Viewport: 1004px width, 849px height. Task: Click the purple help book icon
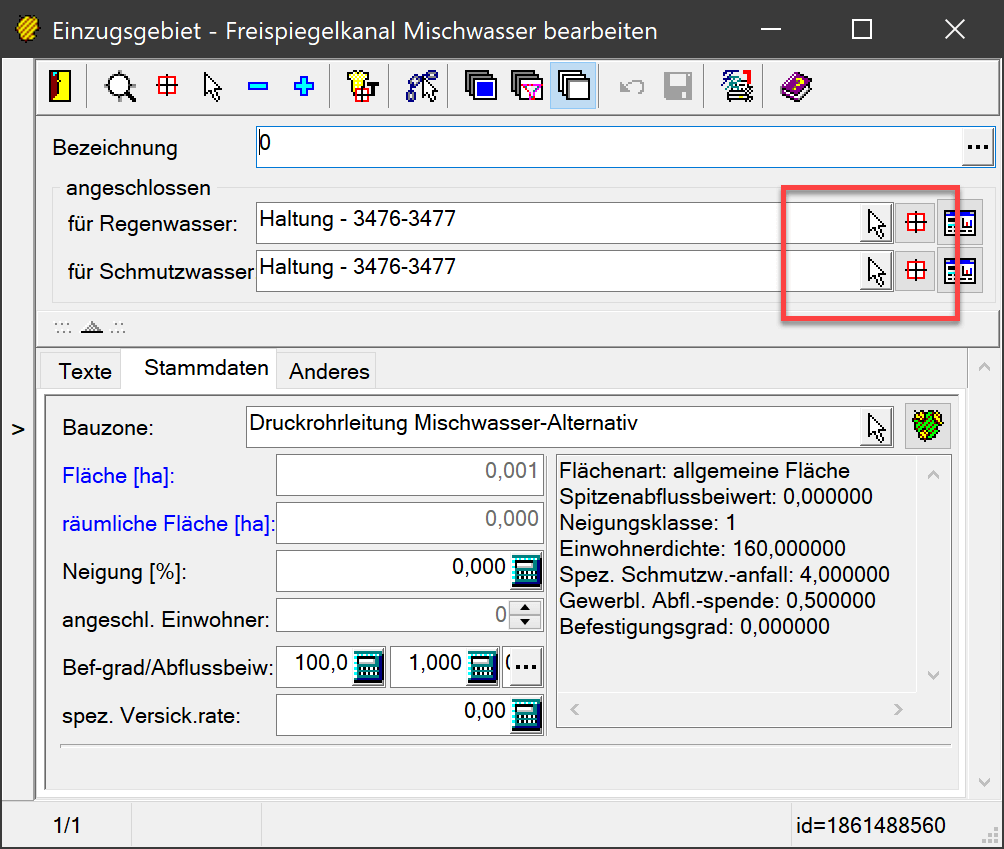(796, 87)
